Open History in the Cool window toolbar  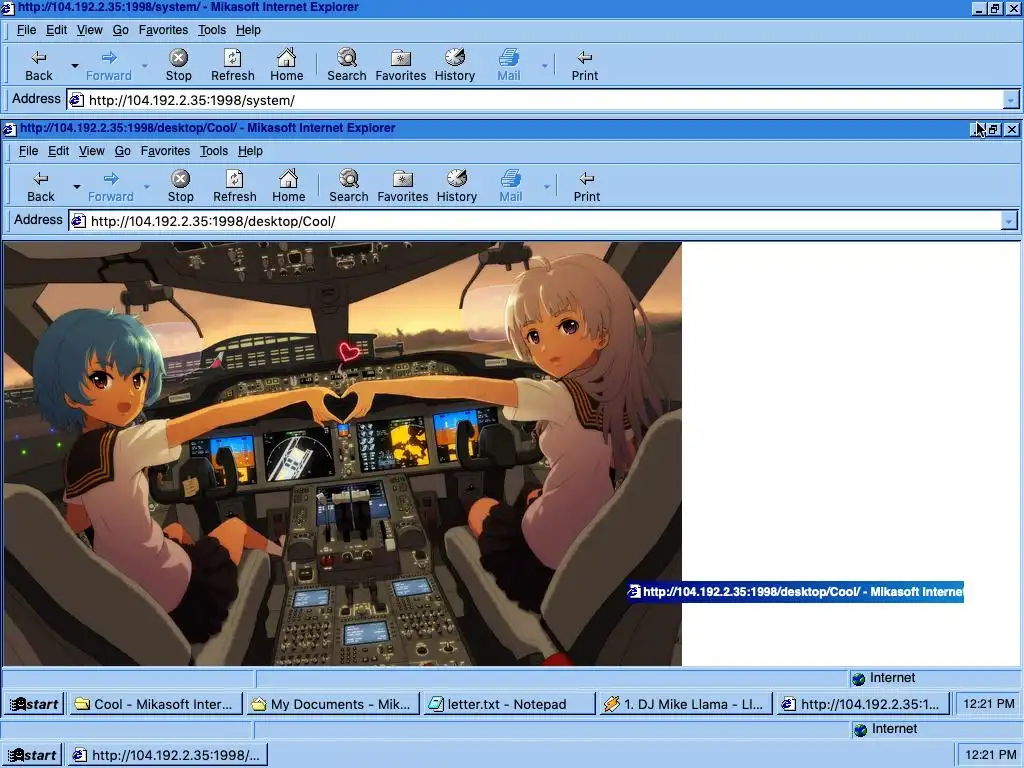[x=456, y=187]
